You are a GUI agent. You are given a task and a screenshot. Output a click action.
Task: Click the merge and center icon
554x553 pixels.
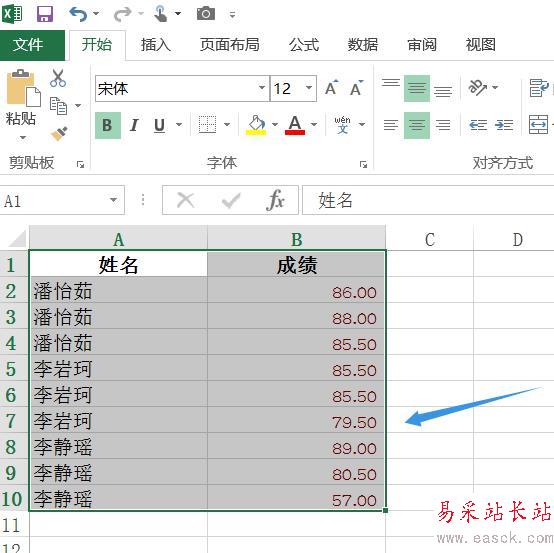(x=538, y=125)
